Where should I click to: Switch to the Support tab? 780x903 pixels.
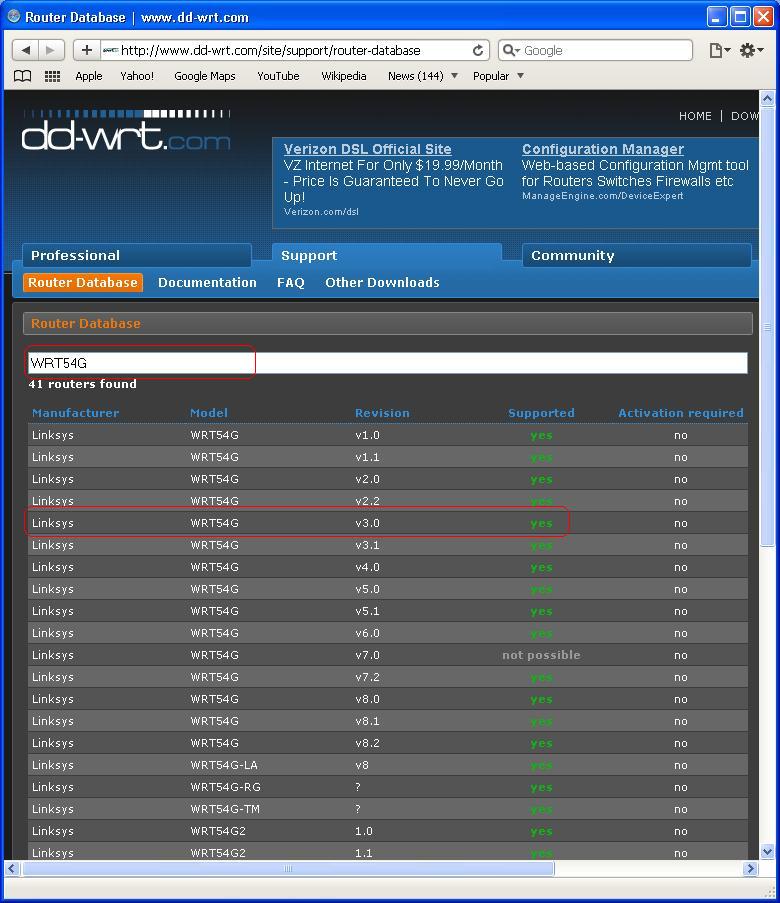(x=387, y=255)
